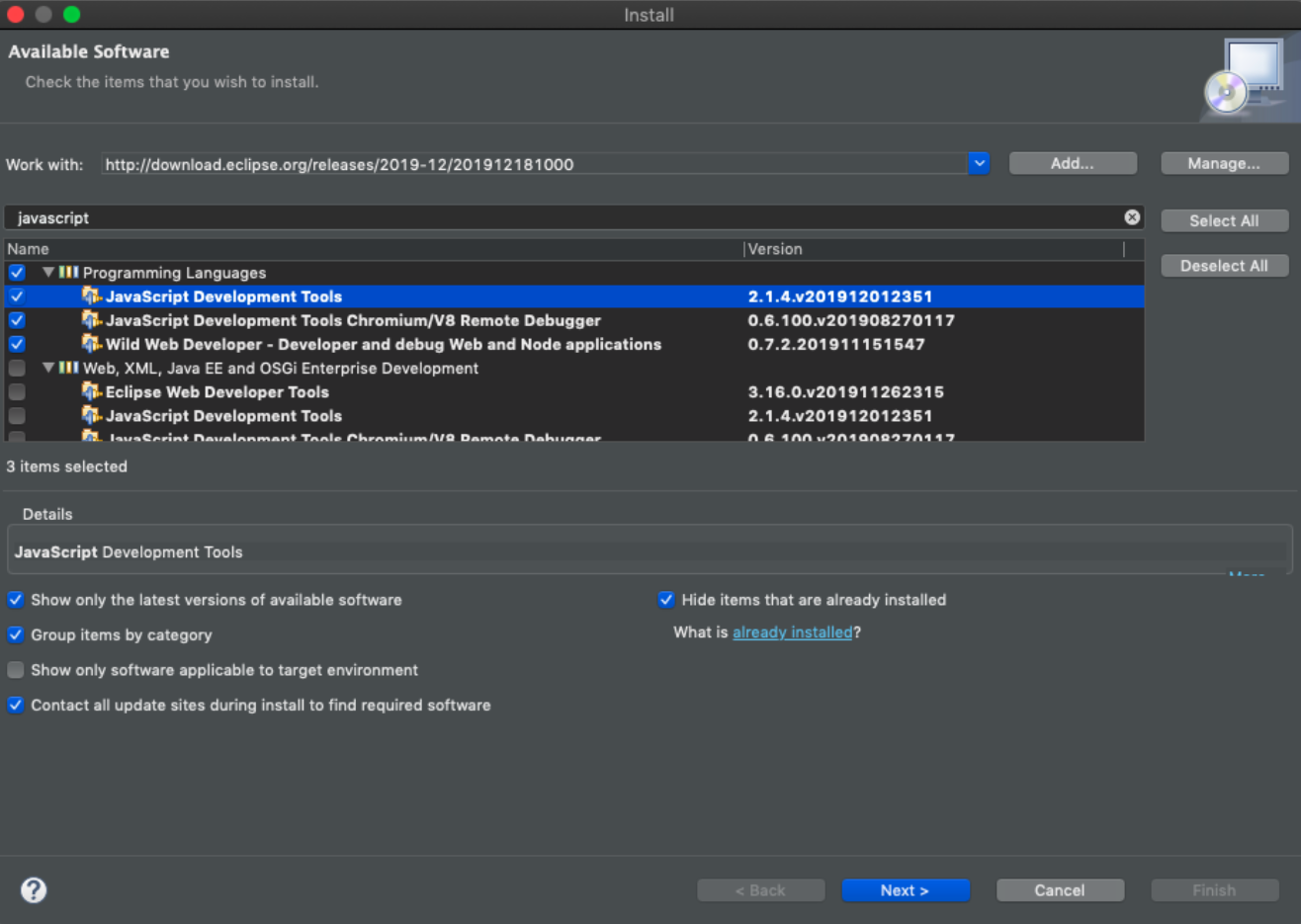Enable Show only software applicable to target environment

pyautogui.click(x=16, y=670)
